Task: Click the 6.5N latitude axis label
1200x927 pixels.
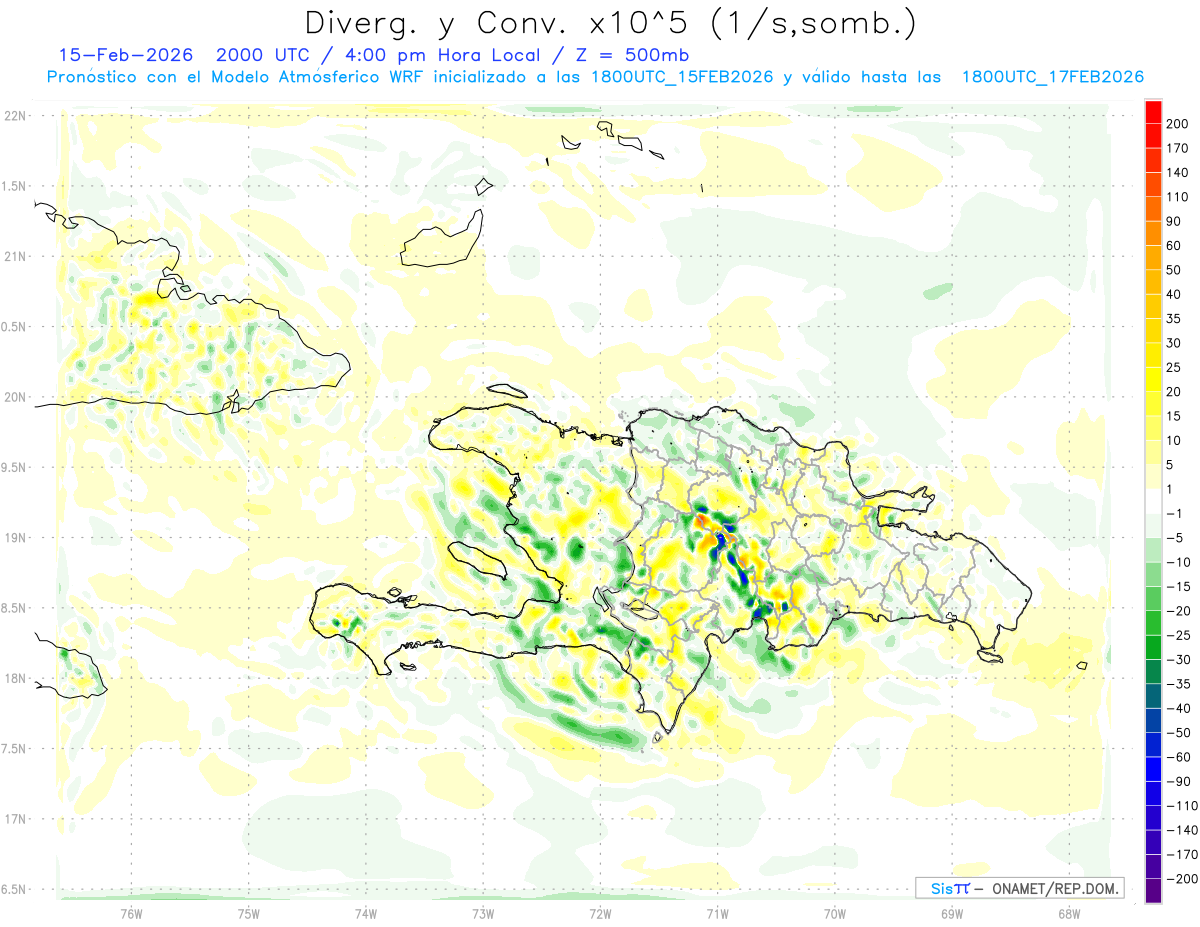Action: (x=14, y=889)
